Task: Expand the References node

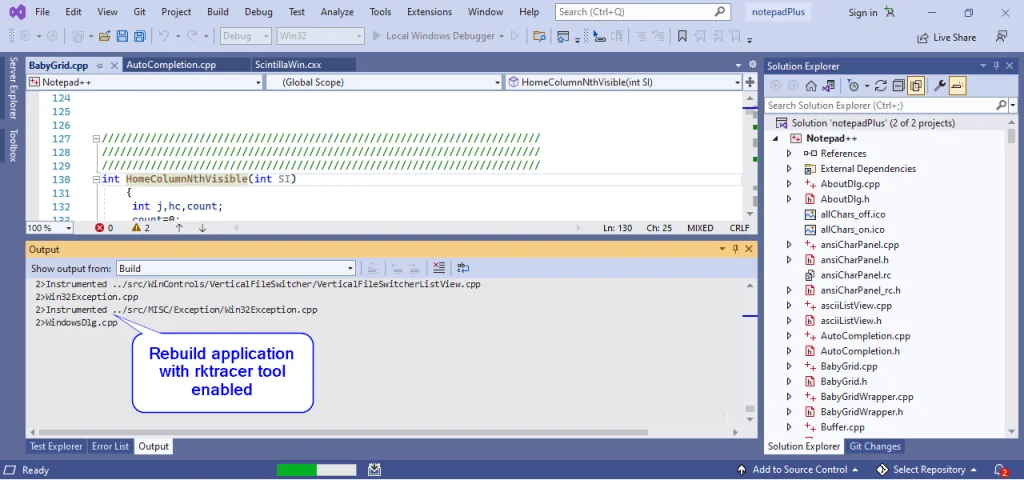Action: click(x=789, y=153)
